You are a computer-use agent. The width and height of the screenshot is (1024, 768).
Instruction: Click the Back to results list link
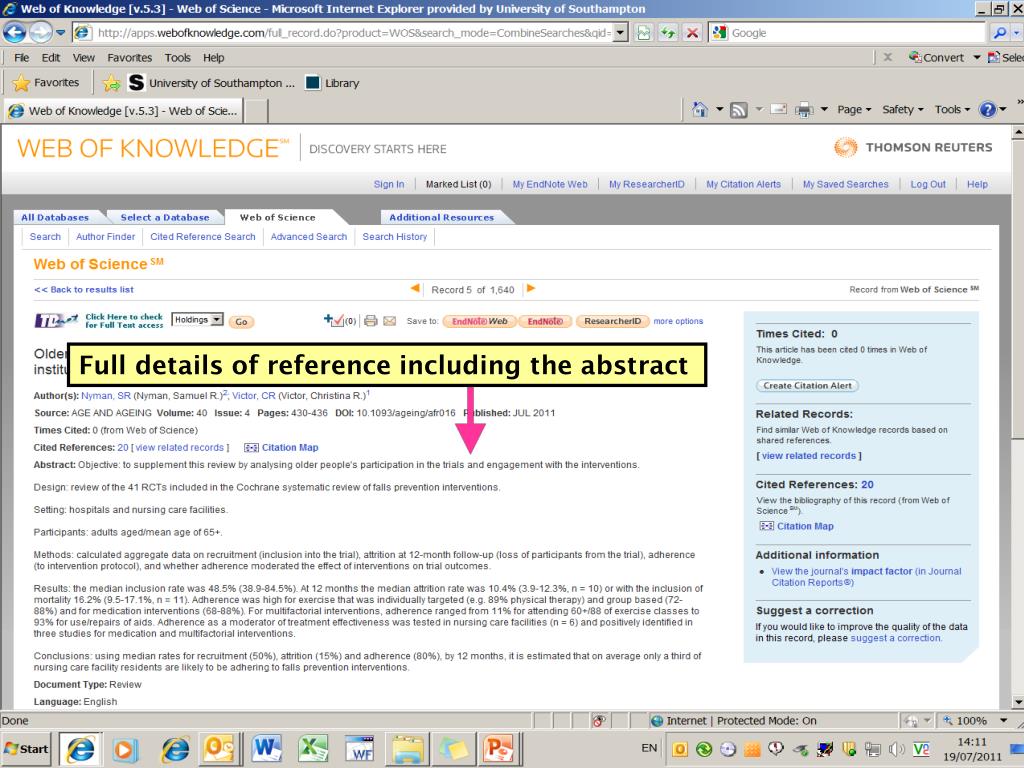click(84, 289)
